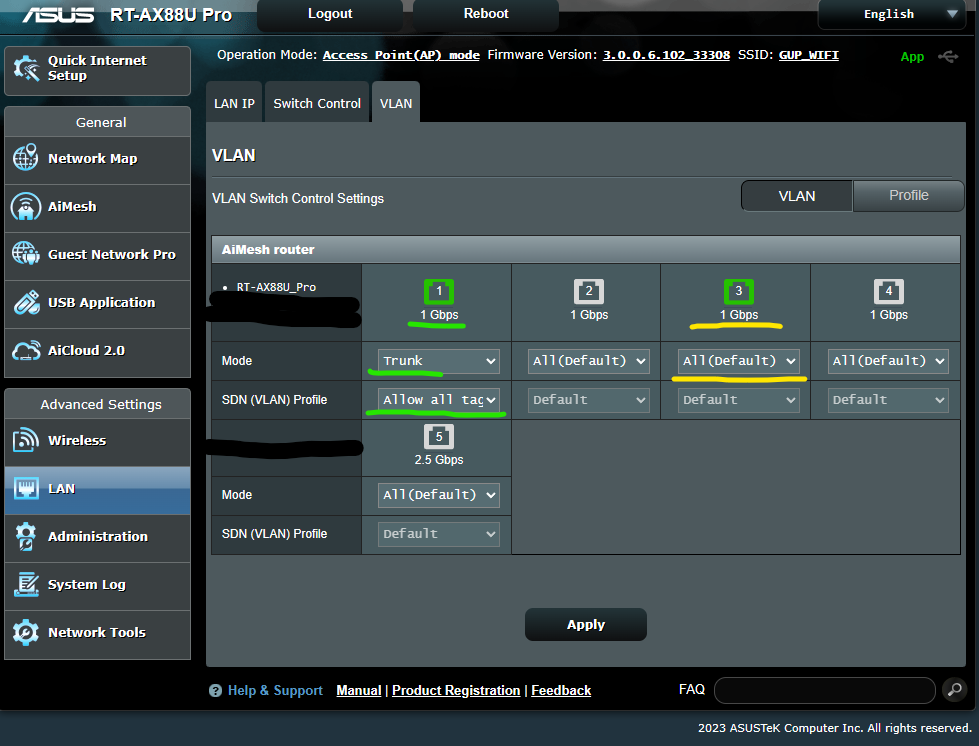Open Guest Network Pro menu item
979x746 pixels.
[97, 255]
